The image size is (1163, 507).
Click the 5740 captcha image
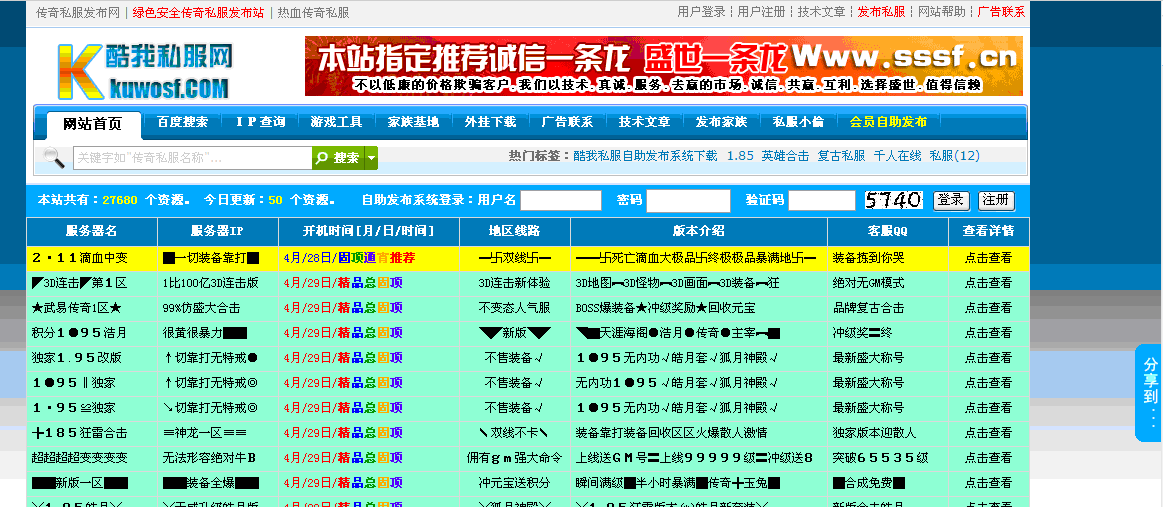[893, 200]
